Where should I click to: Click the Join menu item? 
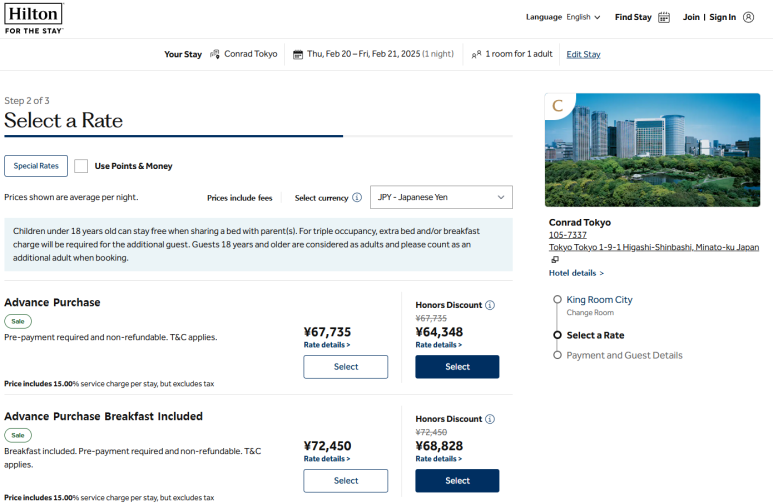click(691, 17)
